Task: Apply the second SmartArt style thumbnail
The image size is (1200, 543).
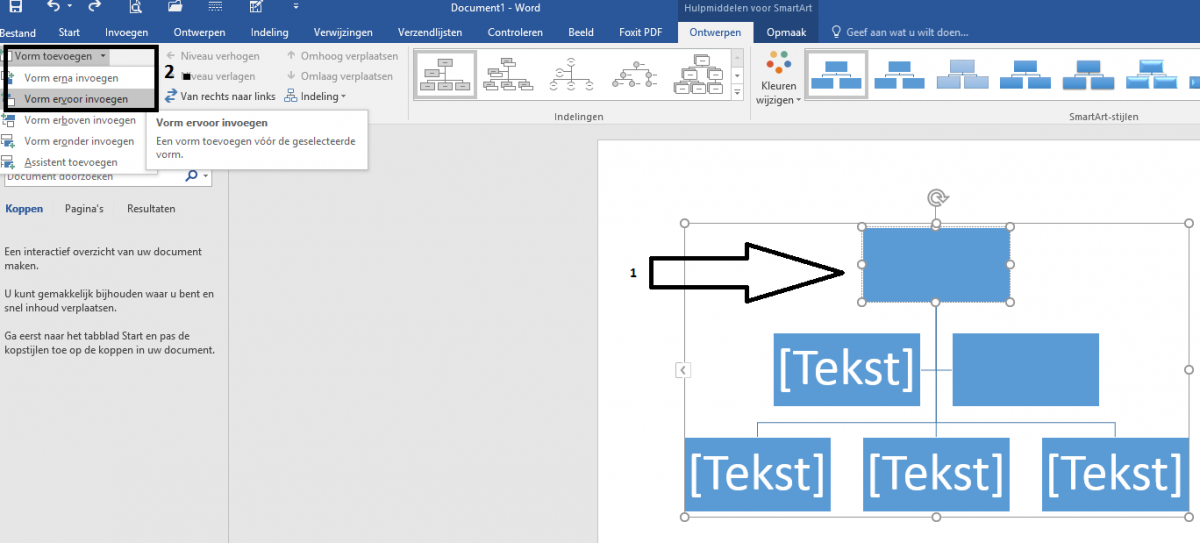Action: (x=899, y=75)
